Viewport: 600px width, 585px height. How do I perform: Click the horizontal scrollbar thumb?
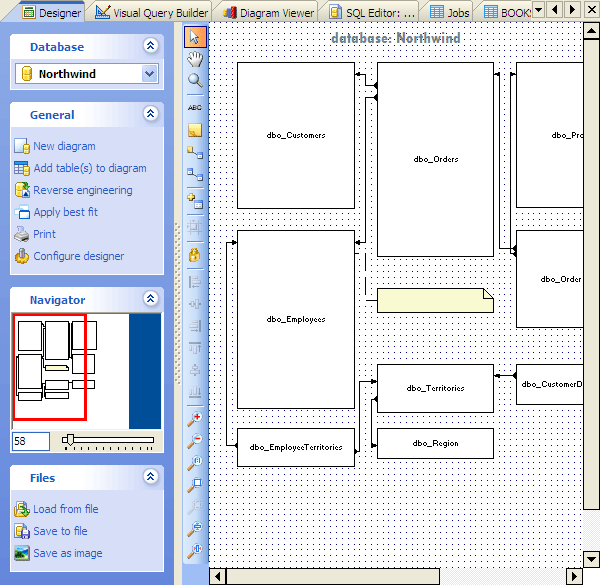[x=333, y=576]
